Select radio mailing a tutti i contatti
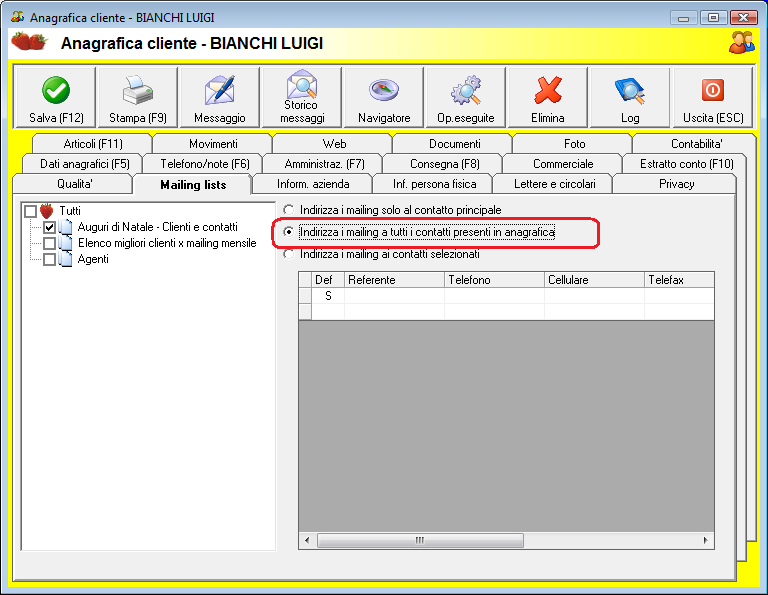The height and width of the screenshot is (595, 768). click(x=288, y=232)
